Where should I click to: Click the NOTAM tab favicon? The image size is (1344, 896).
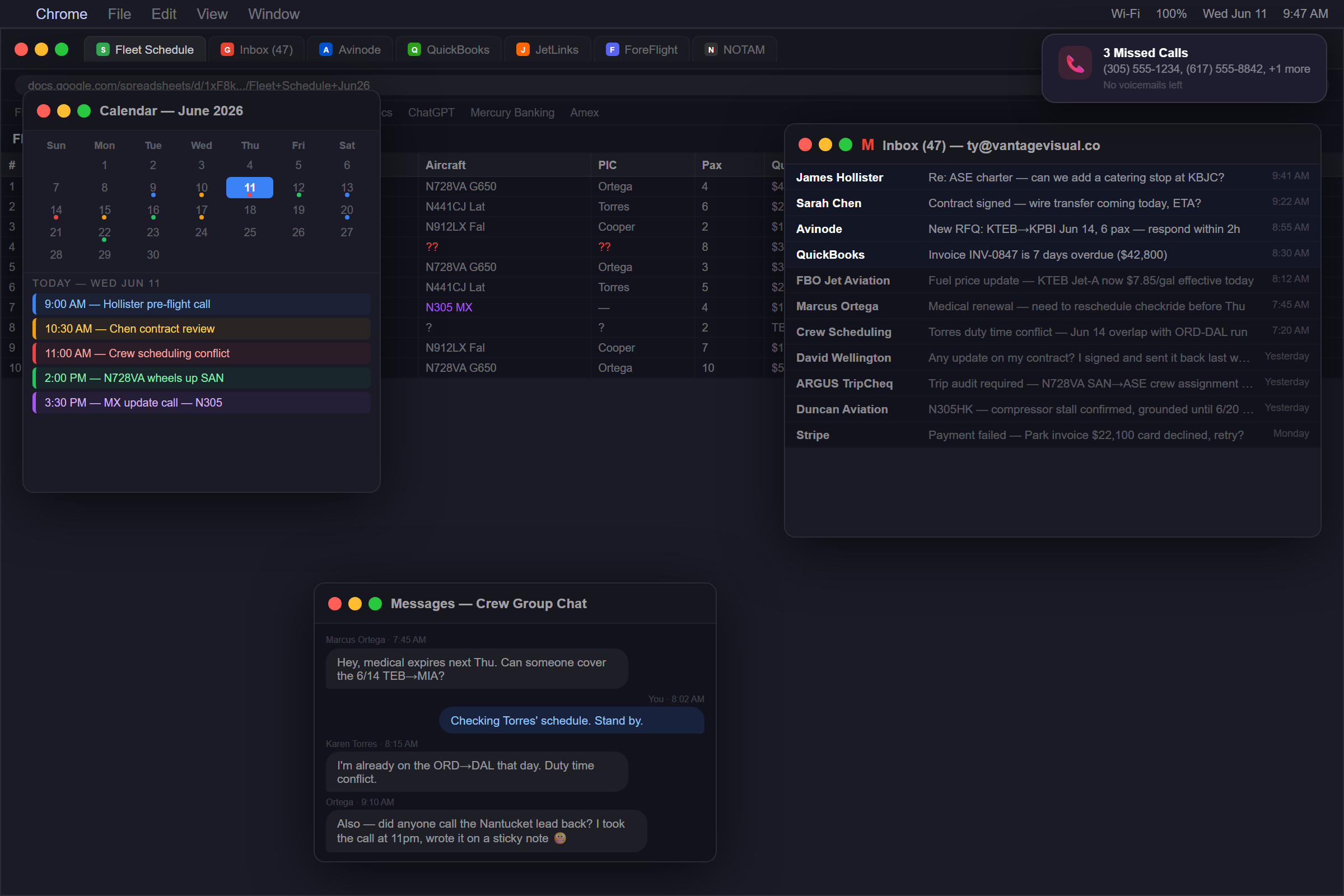tap(711, 50)
